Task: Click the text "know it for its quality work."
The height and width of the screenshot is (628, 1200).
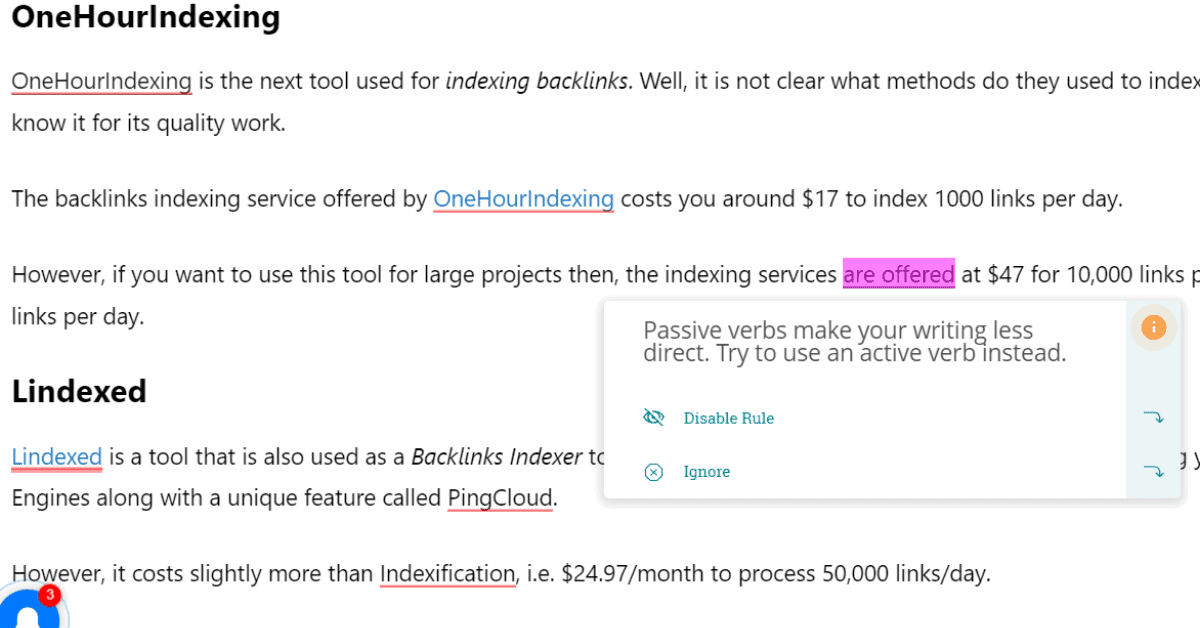Action: [149, 124]
